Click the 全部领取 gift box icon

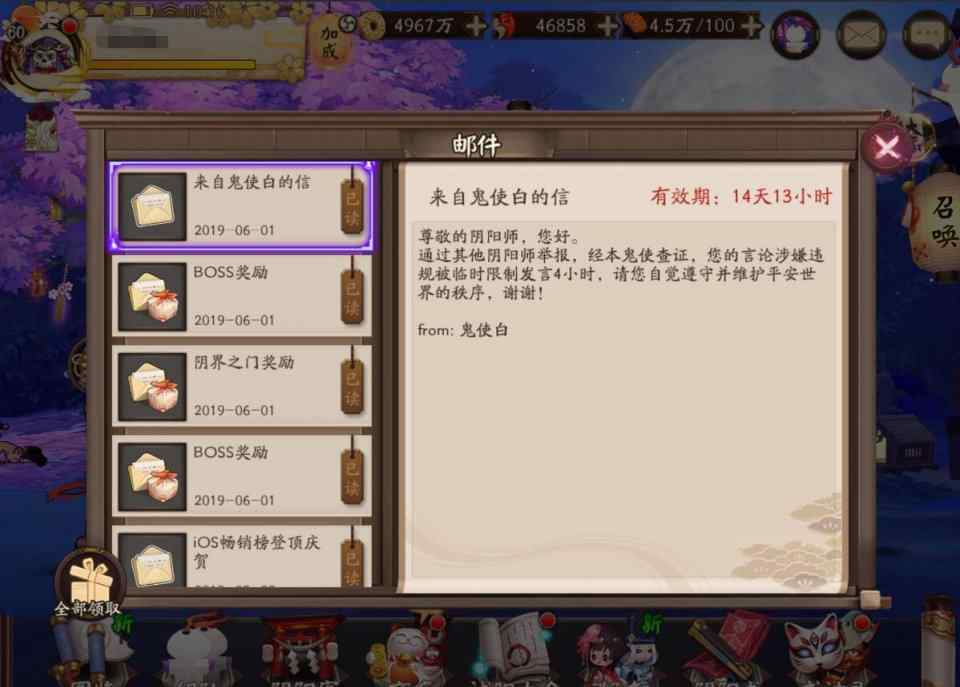(x=89, y=585)
